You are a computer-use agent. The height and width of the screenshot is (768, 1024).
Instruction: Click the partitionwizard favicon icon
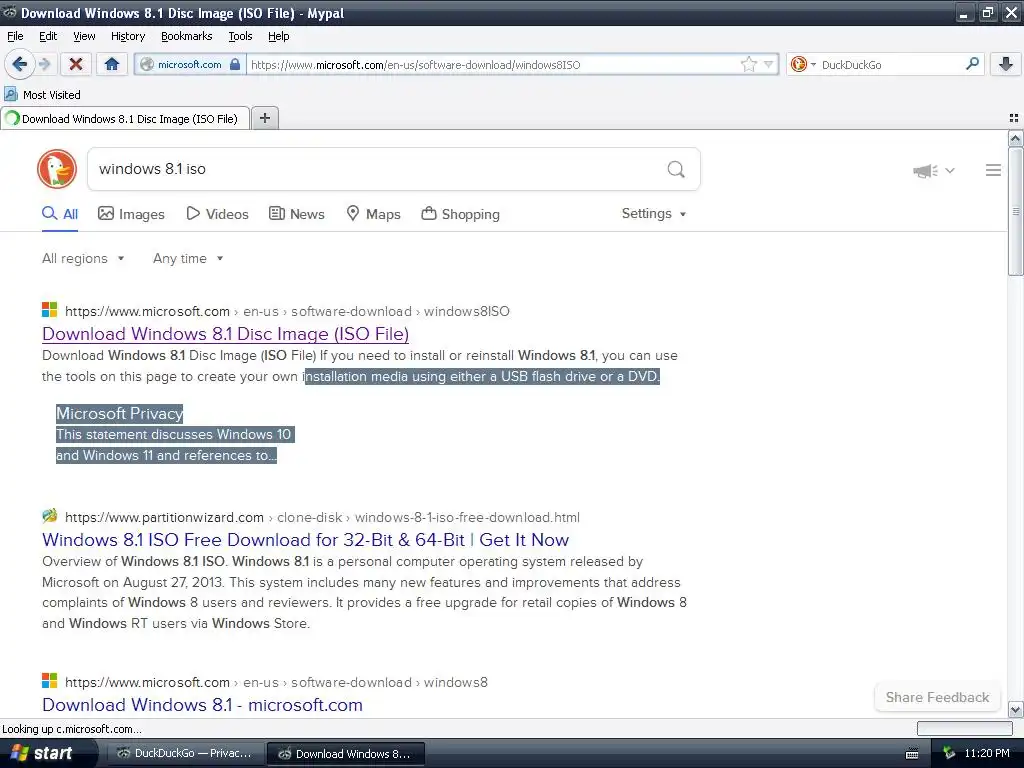[x=50, y=516]
